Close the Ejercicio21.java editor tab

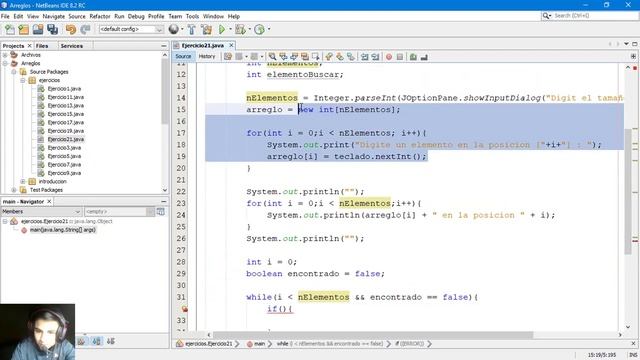click(231, 45)
